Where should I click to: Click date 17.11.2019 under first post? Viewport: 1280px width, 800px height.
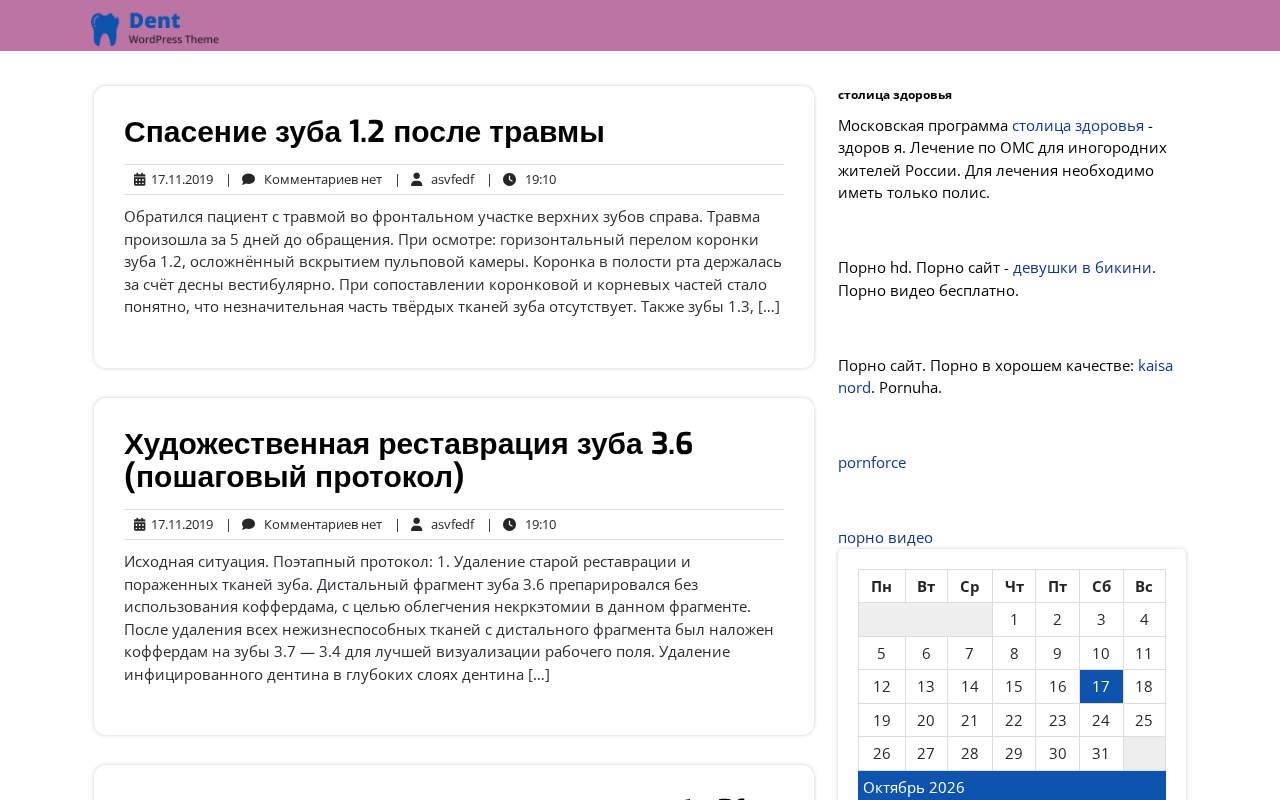pyautogui.click(x=182, y=180)
